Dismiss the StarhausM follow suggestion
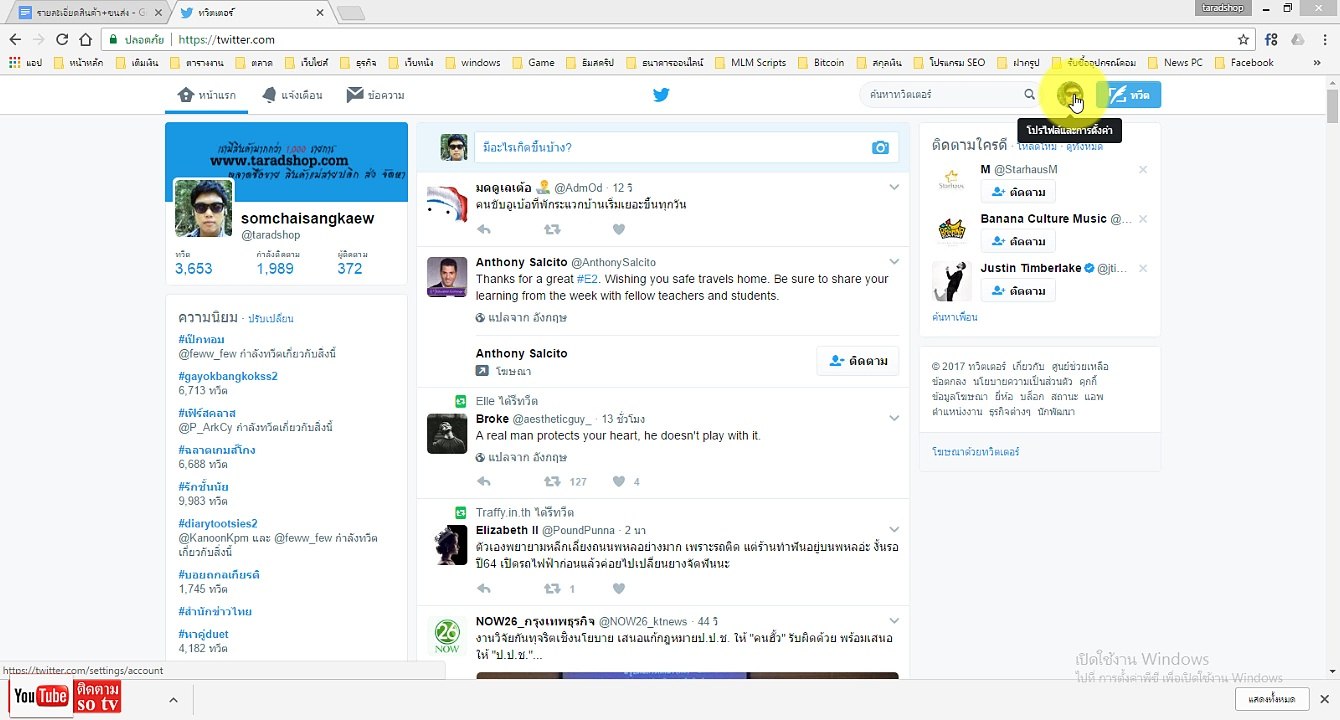This screenshot has height=720, width=1340. [1143, 170]
